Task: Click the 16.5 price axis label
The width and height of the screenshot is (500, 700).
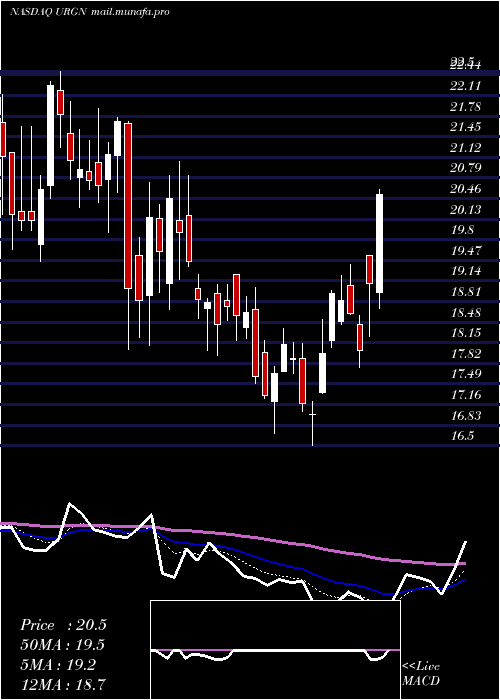Action: coord(462,436)
